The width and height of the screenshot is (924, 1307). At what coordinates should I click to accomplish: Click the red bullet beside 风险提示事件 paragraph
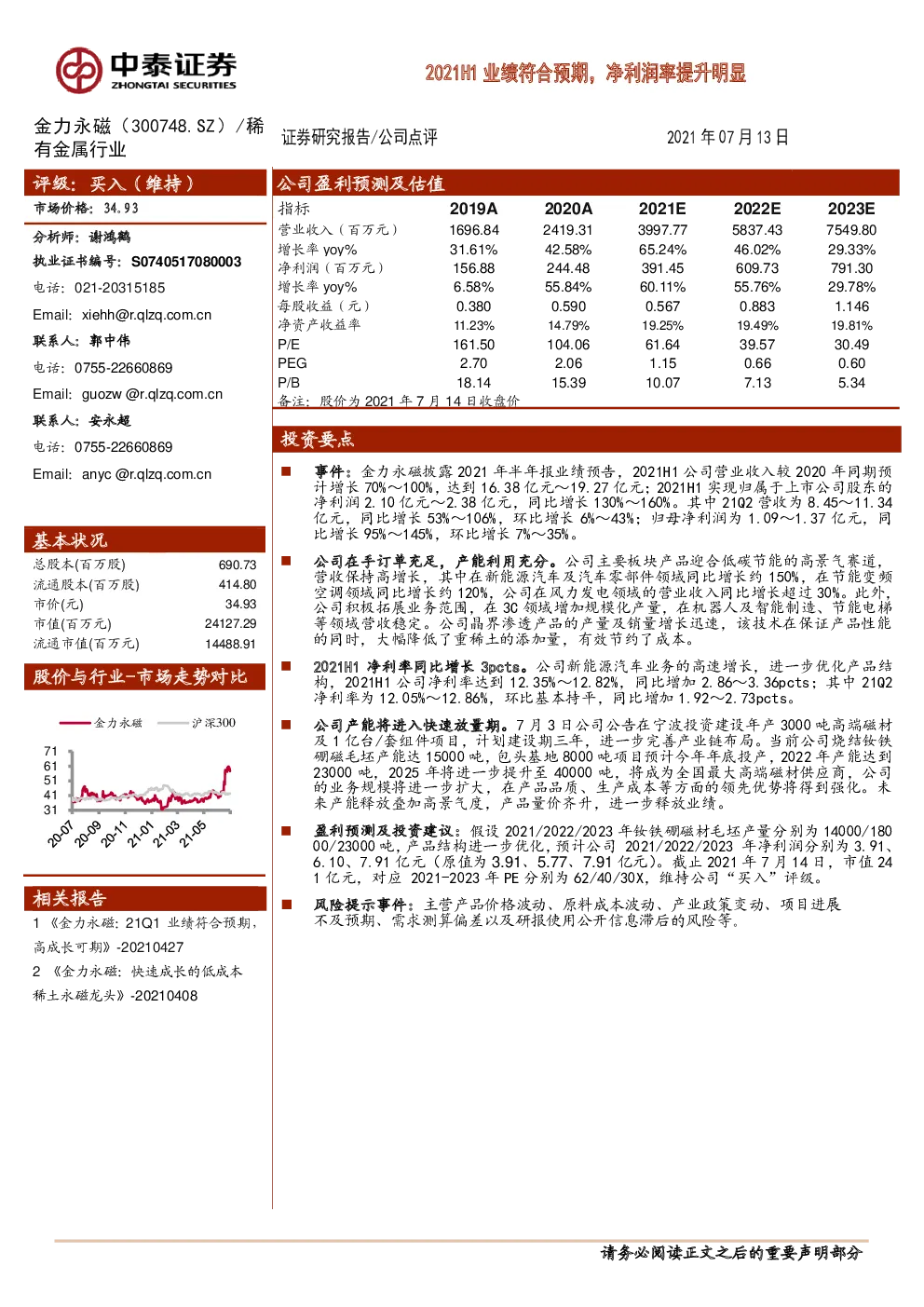click(x=287, y=904)
